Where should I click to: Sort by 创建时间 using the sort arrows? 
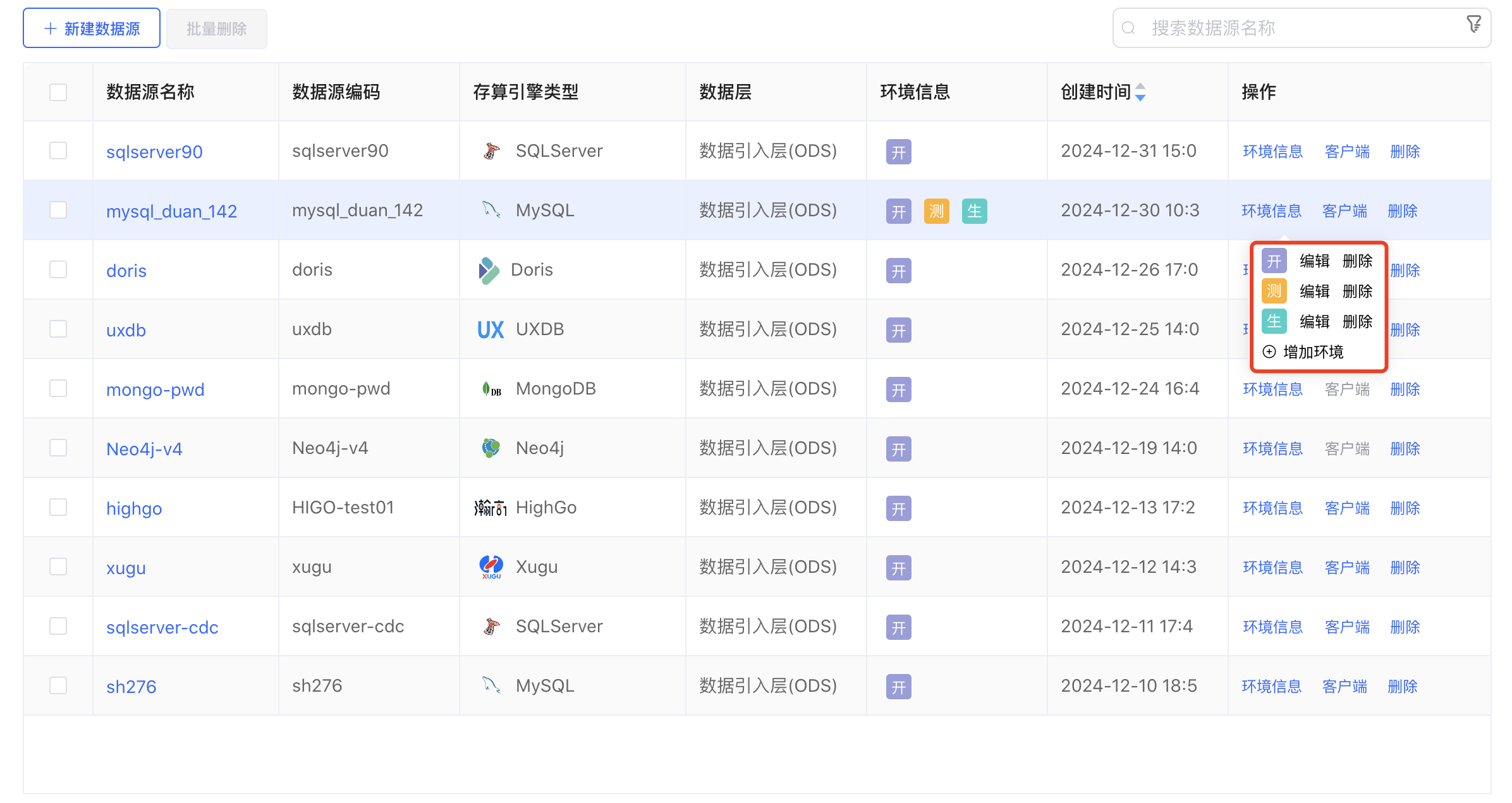point(1140,92)
